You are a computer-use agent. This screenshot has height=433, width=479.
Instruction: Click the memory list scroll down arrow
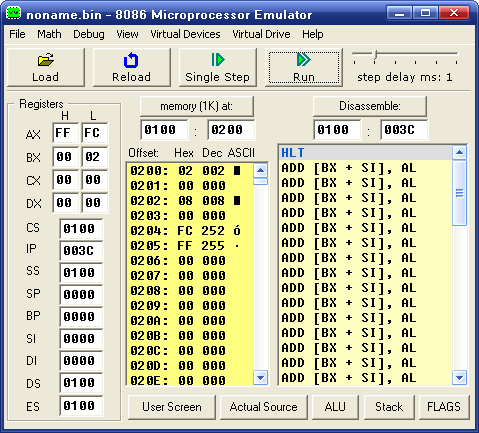point(260,378)
